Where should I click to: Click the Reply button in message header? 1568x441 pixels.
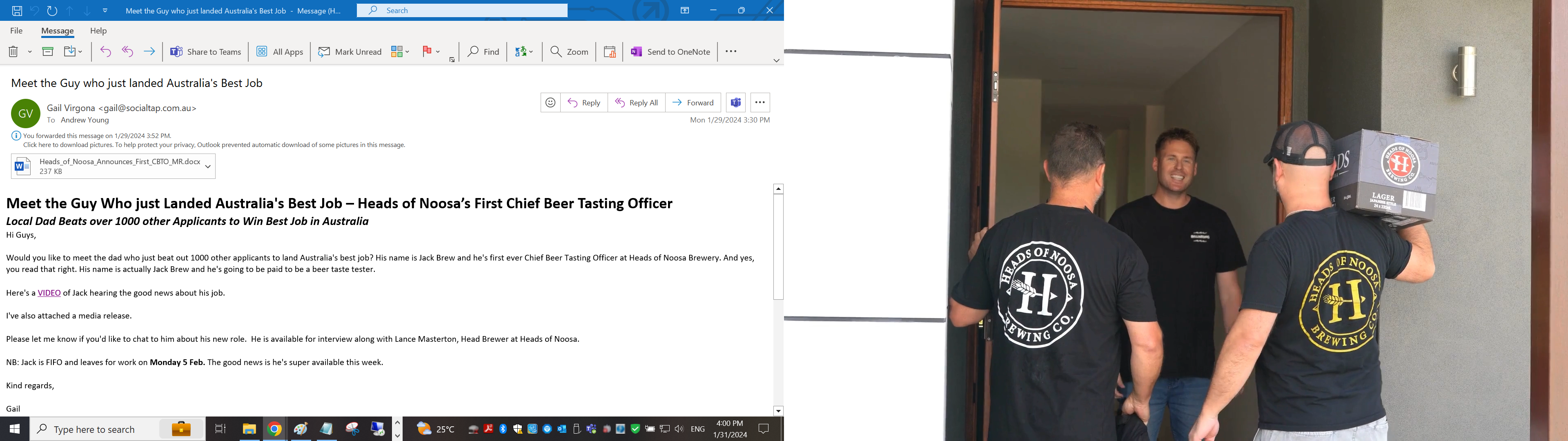point(584,102)
